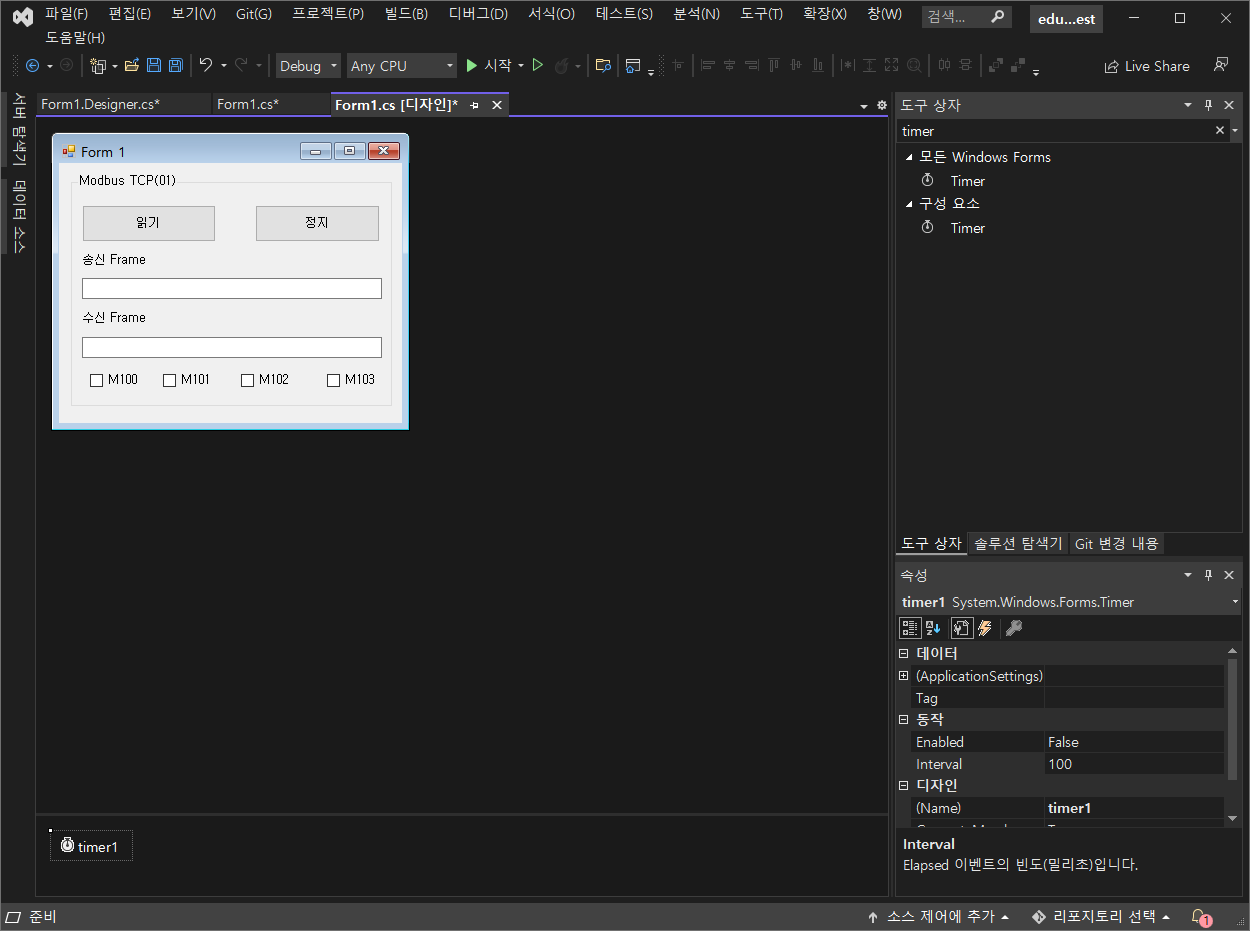
Task: Click the 송신 Frame text box
Action: tap(232, 288)
